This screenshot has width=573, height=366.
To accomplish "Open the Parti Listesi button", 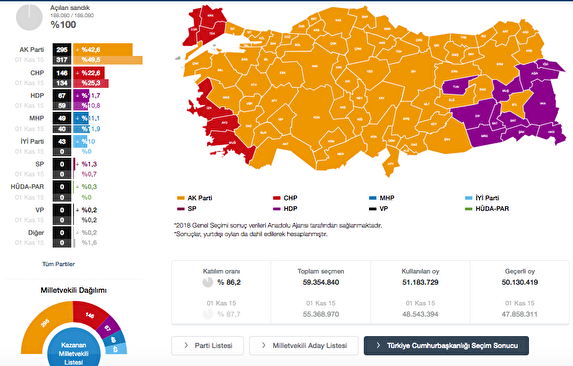I will (x=208, y=346).
